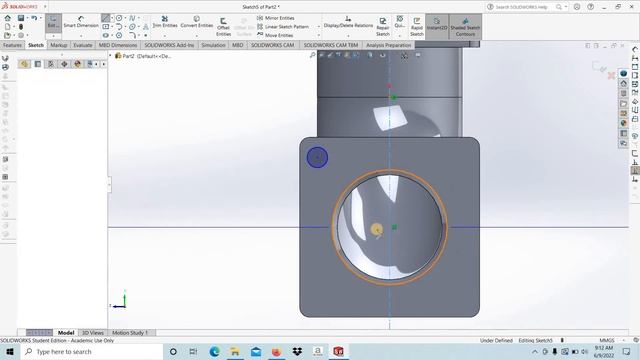Screen dimensions: 640x360
Task: Select the Corner Rectangle tool
Action: (x=105, y=27)
